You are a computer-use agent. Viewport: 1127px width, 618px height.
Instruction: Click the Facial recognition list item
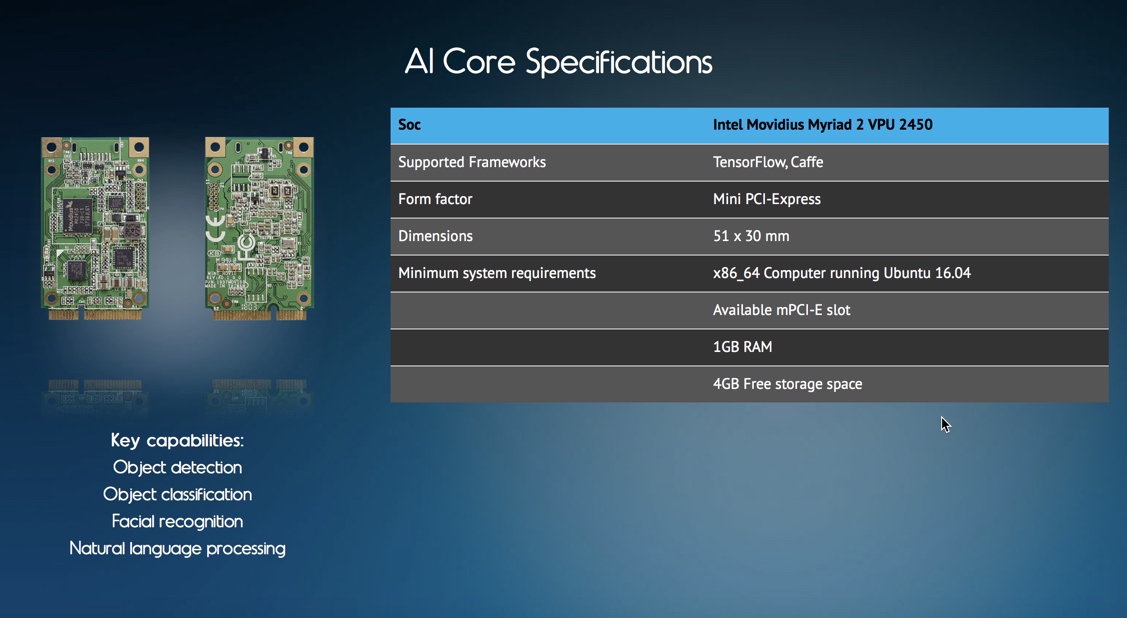[177, 521]
